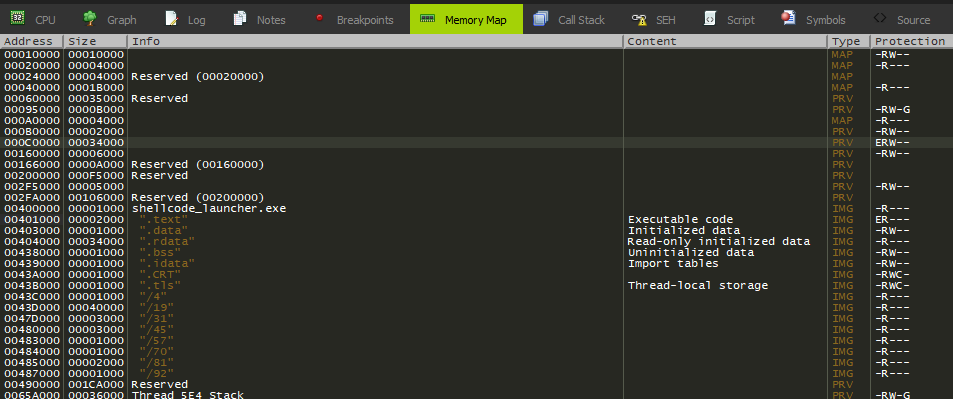Screen dimensions: 953x399
Task: Click the Content column header
Action: [x=725, y=41]
